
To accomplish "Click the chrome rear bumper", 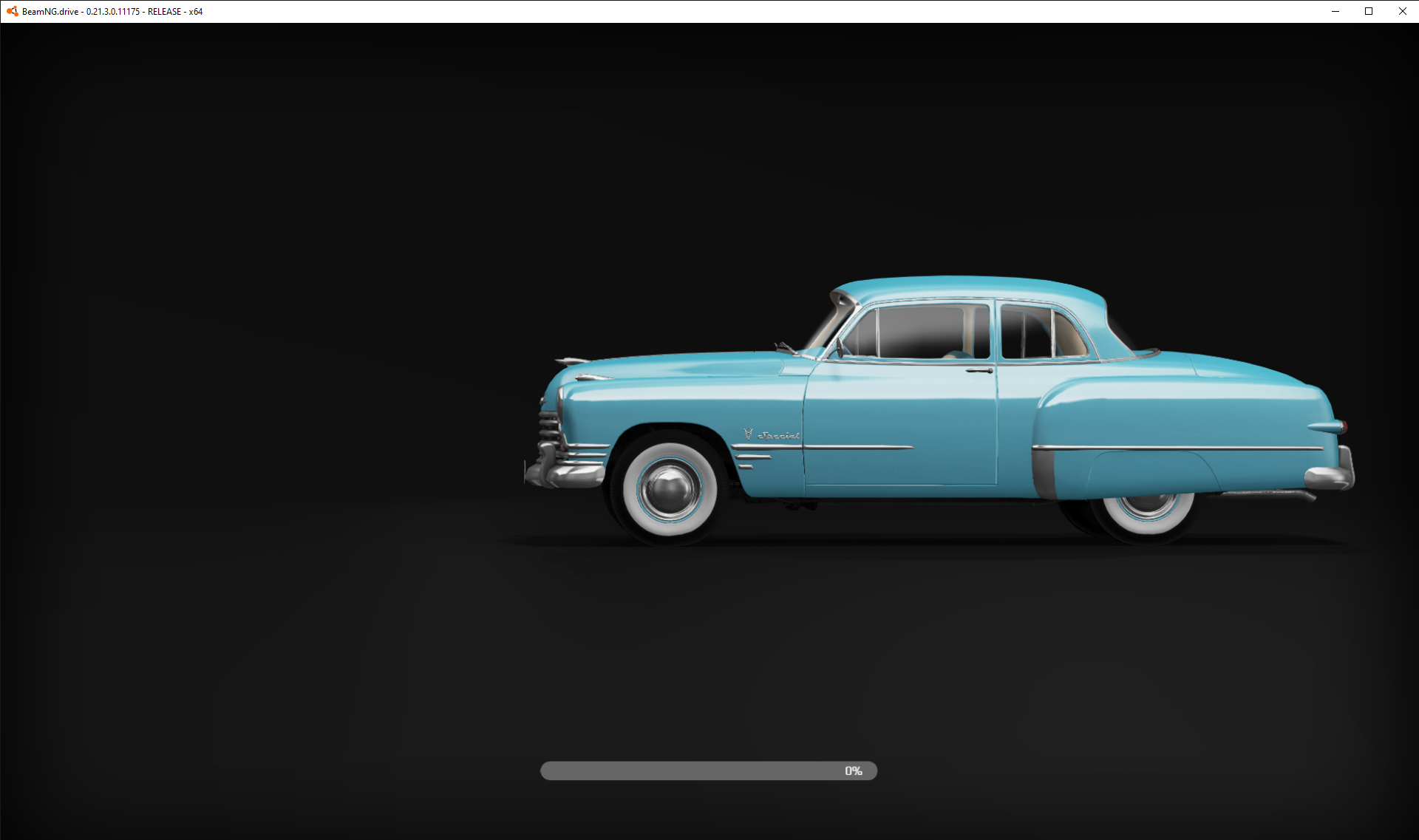I will click(1332, 477).
